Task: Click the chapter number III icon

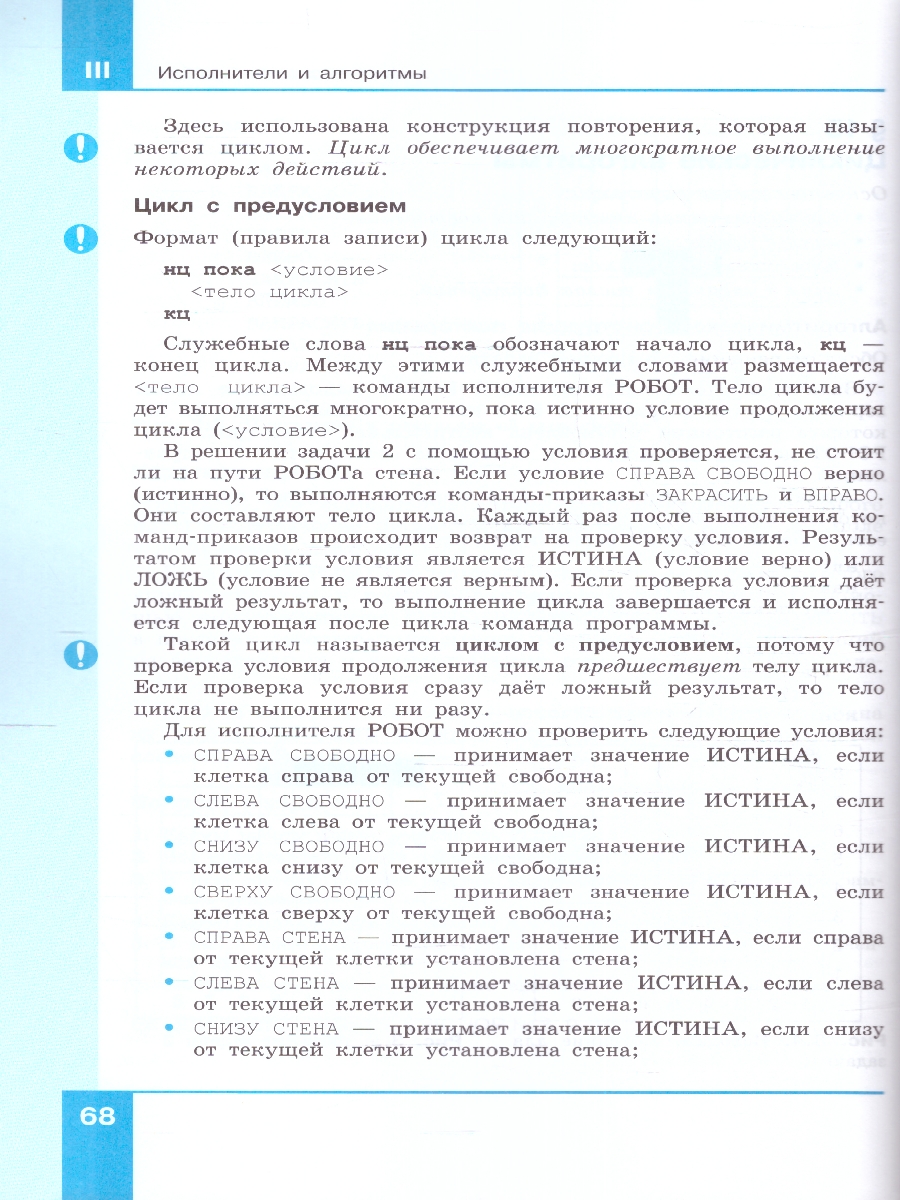Action: (96, 70)
